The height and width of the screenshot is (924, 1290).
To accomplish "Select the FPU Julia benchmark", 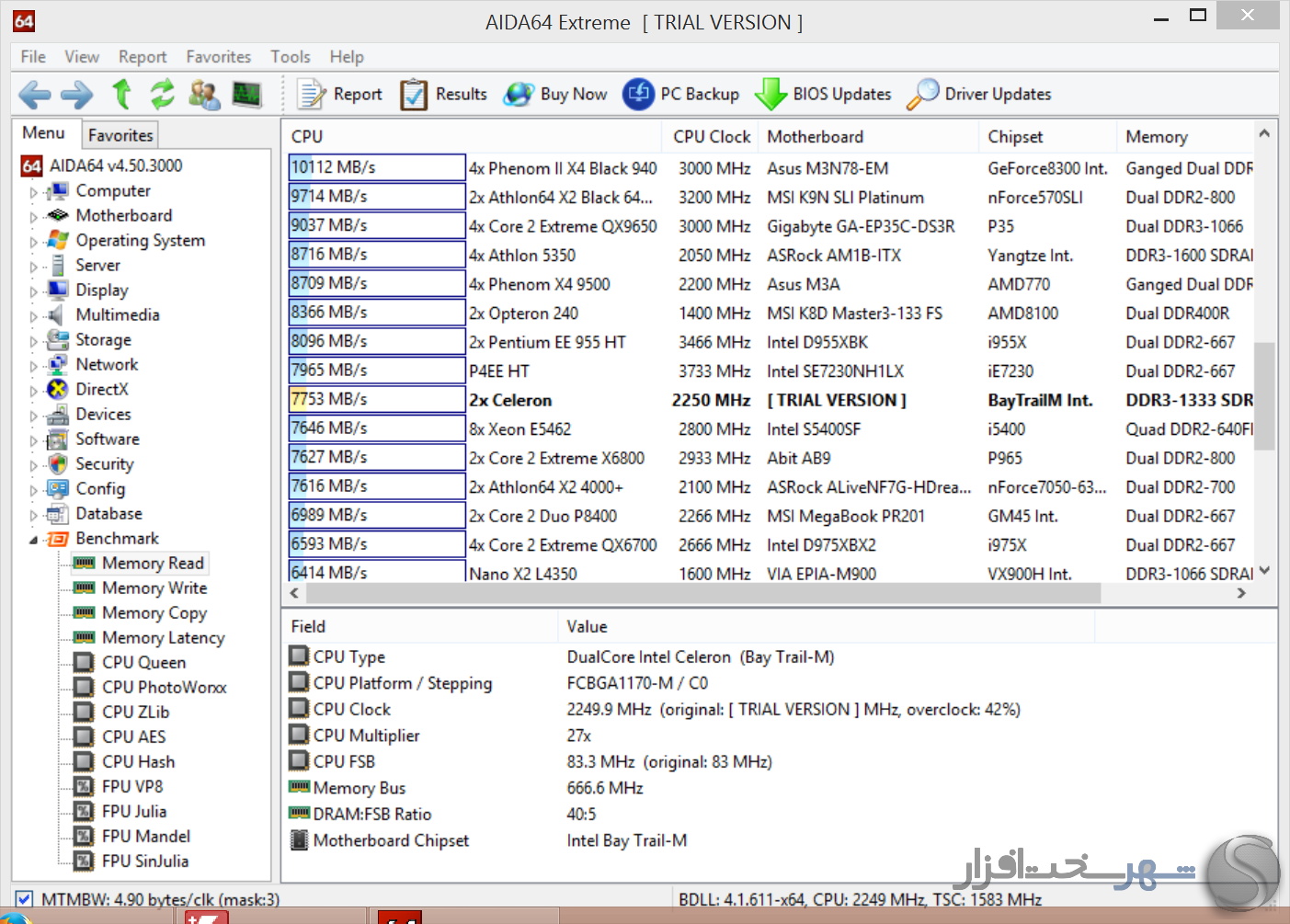I will [134, 812].
